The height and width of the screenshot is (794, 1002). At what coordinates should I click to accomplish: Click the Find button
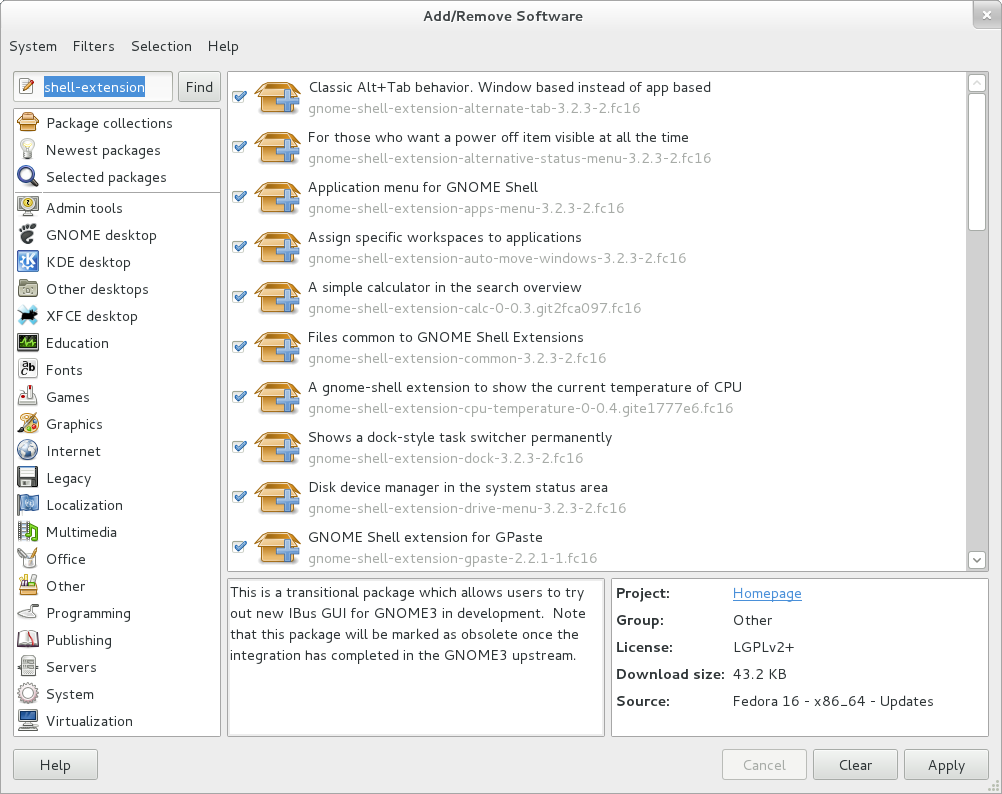[199, 87]
